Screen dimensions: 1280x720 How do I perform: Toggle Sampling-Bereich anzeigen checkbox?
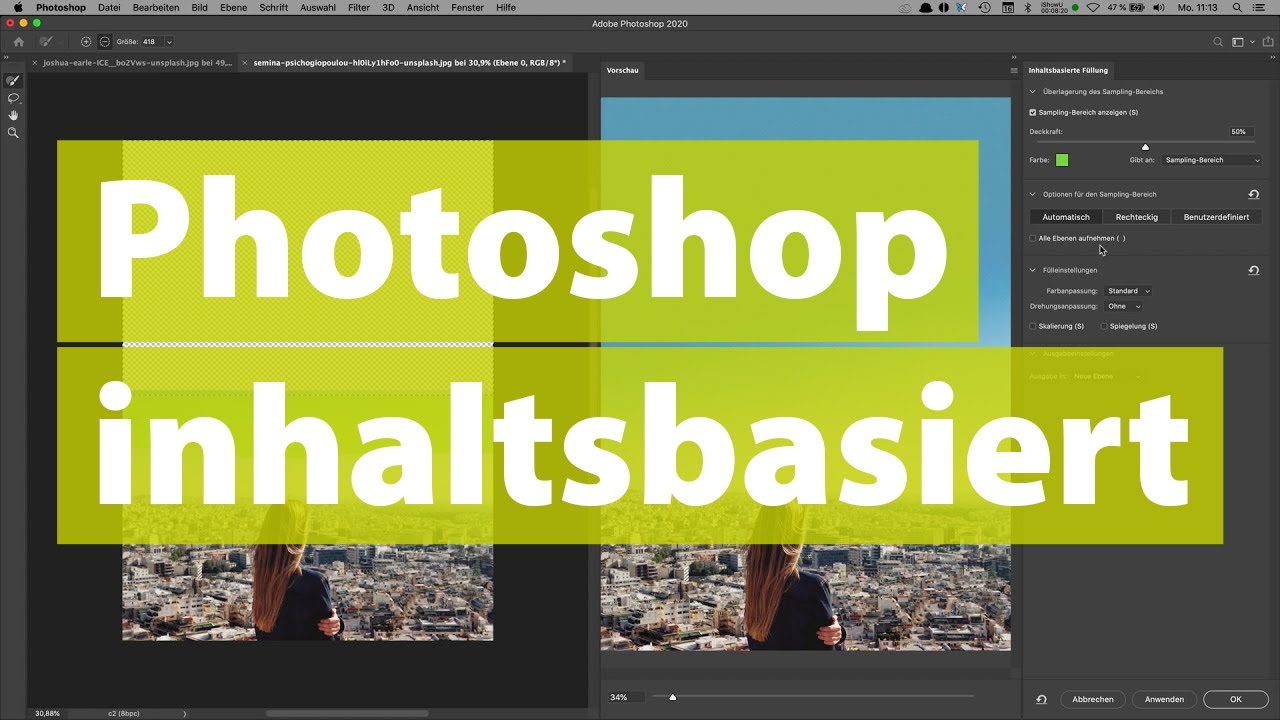(1033, 112)
